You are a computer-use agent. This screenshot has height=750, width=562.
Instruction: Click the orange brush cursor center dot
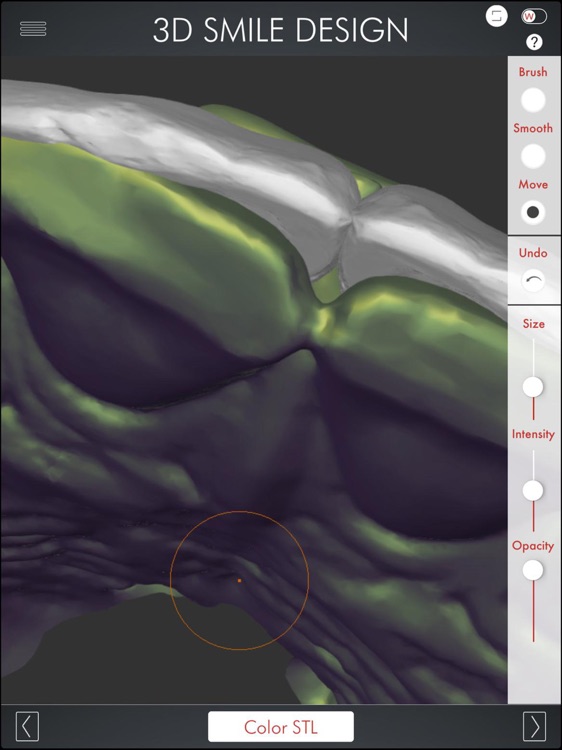click(239, 580)
